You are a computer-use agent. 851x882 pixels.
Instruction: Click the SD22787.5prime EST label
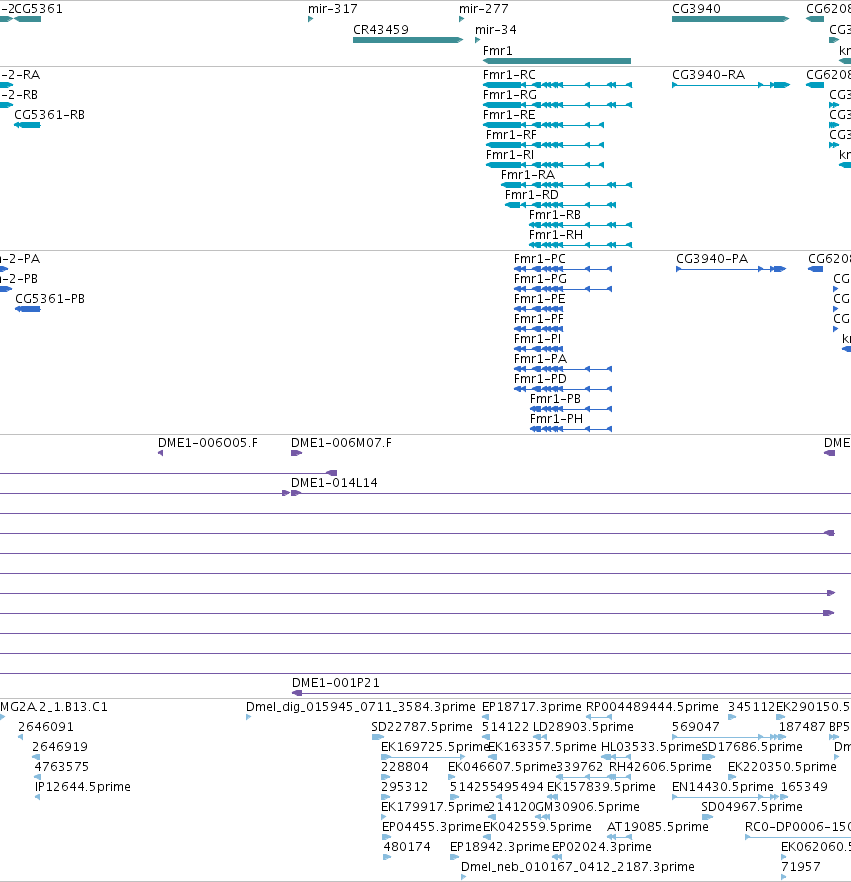[422, 727]
